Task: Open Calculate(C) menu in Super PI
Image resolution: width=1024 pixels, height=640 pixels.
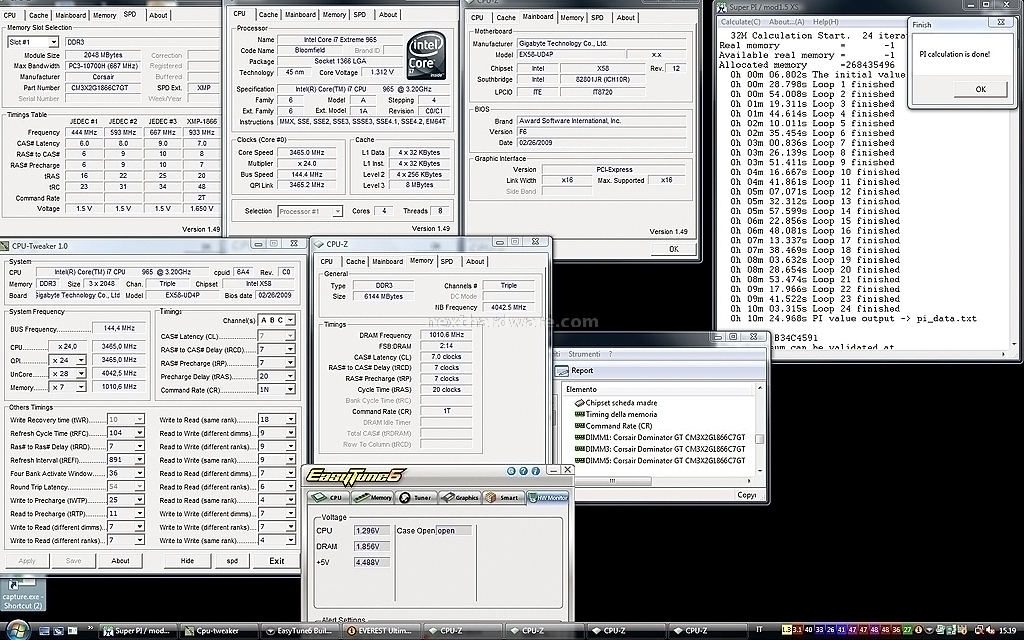Action: (740, 22)
